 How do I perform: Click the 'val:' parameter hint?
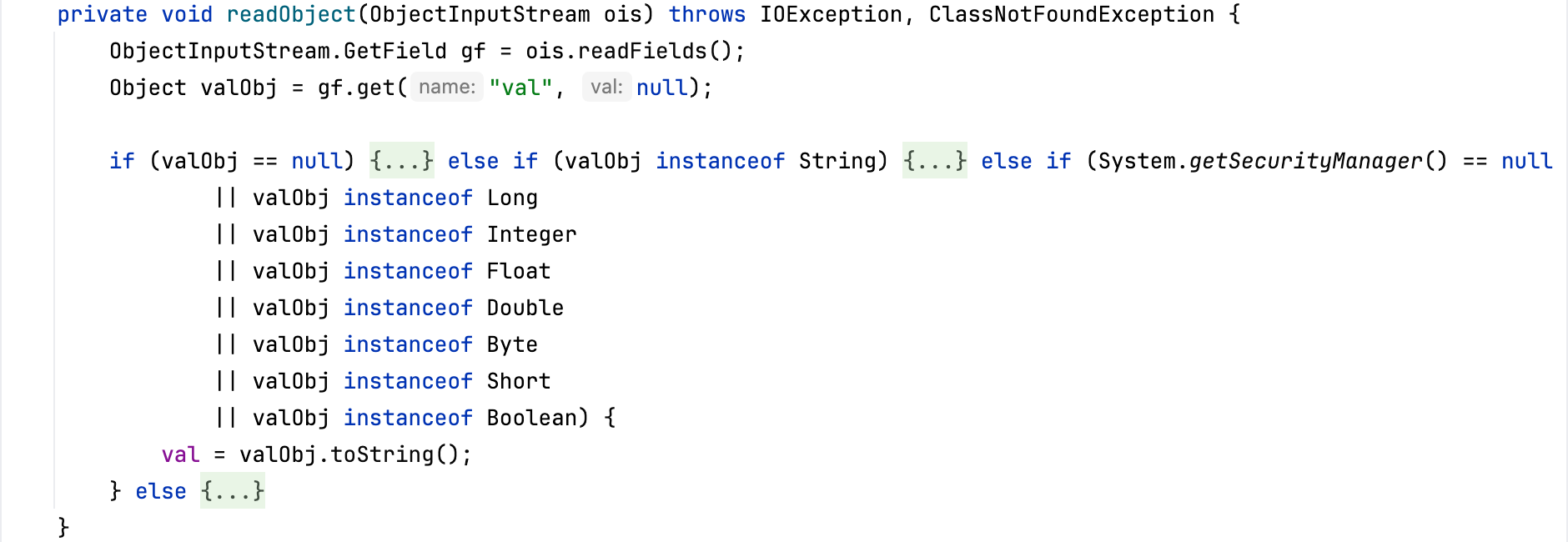606,87
